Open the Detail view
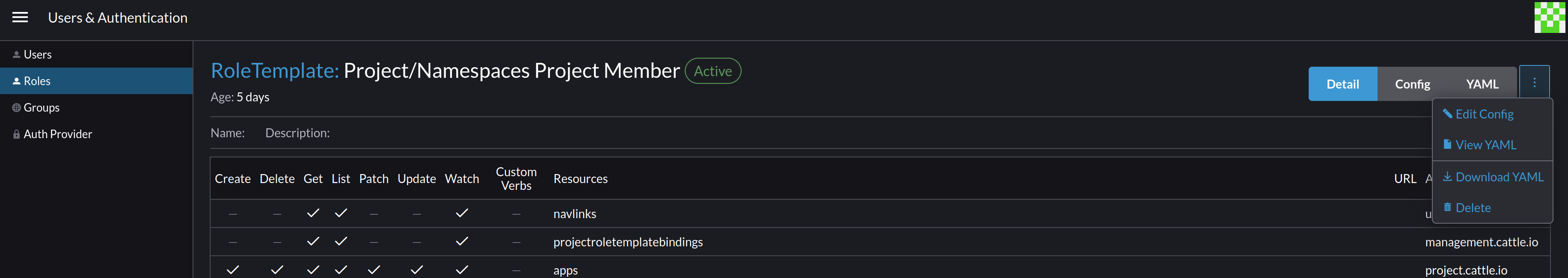This screenshot has height=278, width=1568. (1343, 84)
